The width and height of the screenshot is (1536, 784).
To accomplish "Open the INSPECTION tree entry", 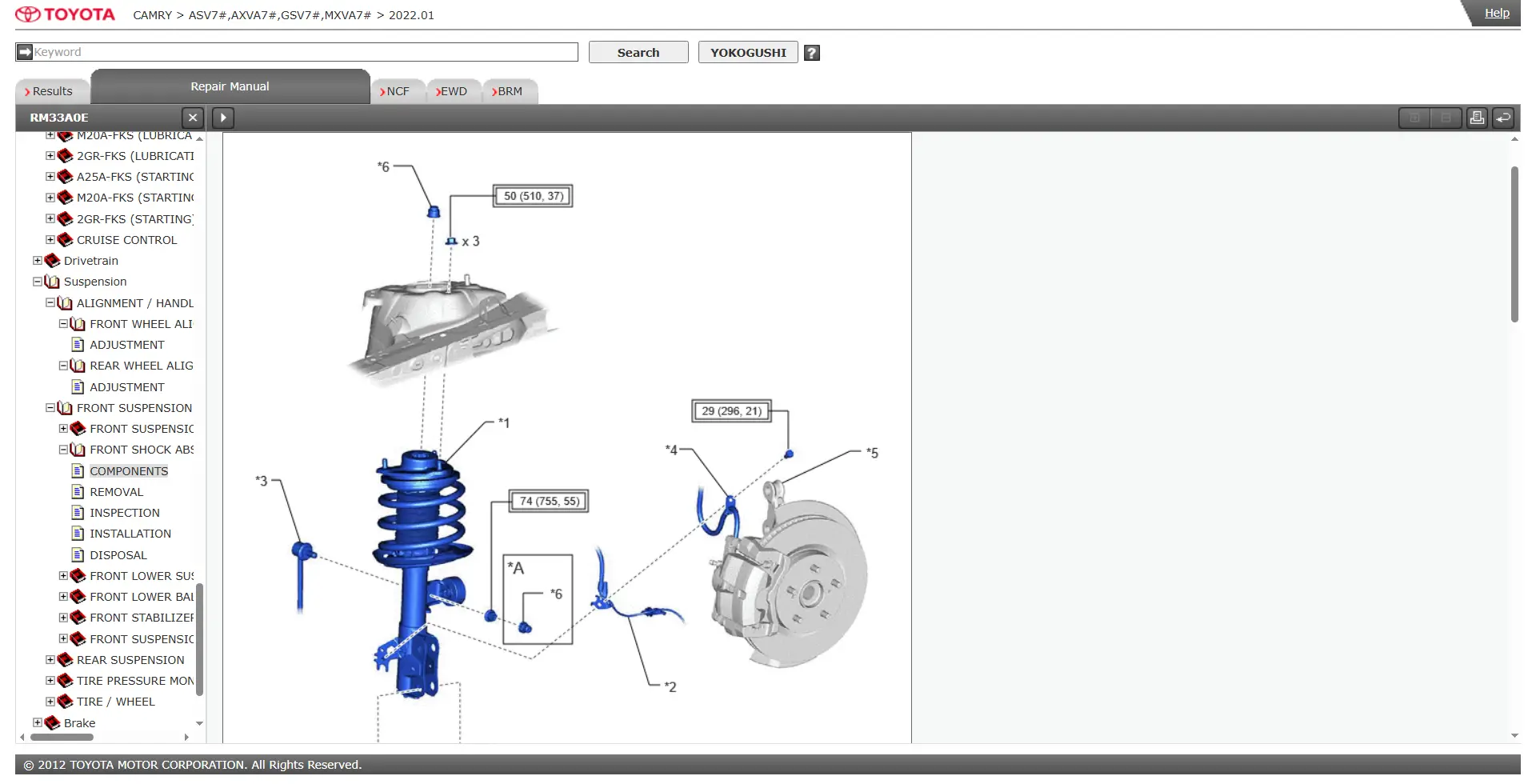I will tap(125, 513).
